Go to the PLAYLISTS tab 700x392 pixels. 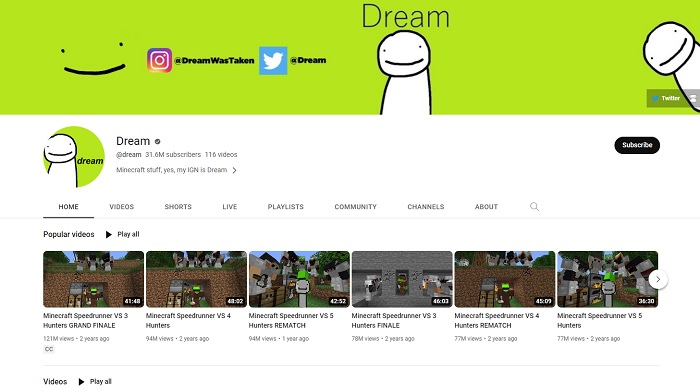pyautogui.click(x=285, y=207)
